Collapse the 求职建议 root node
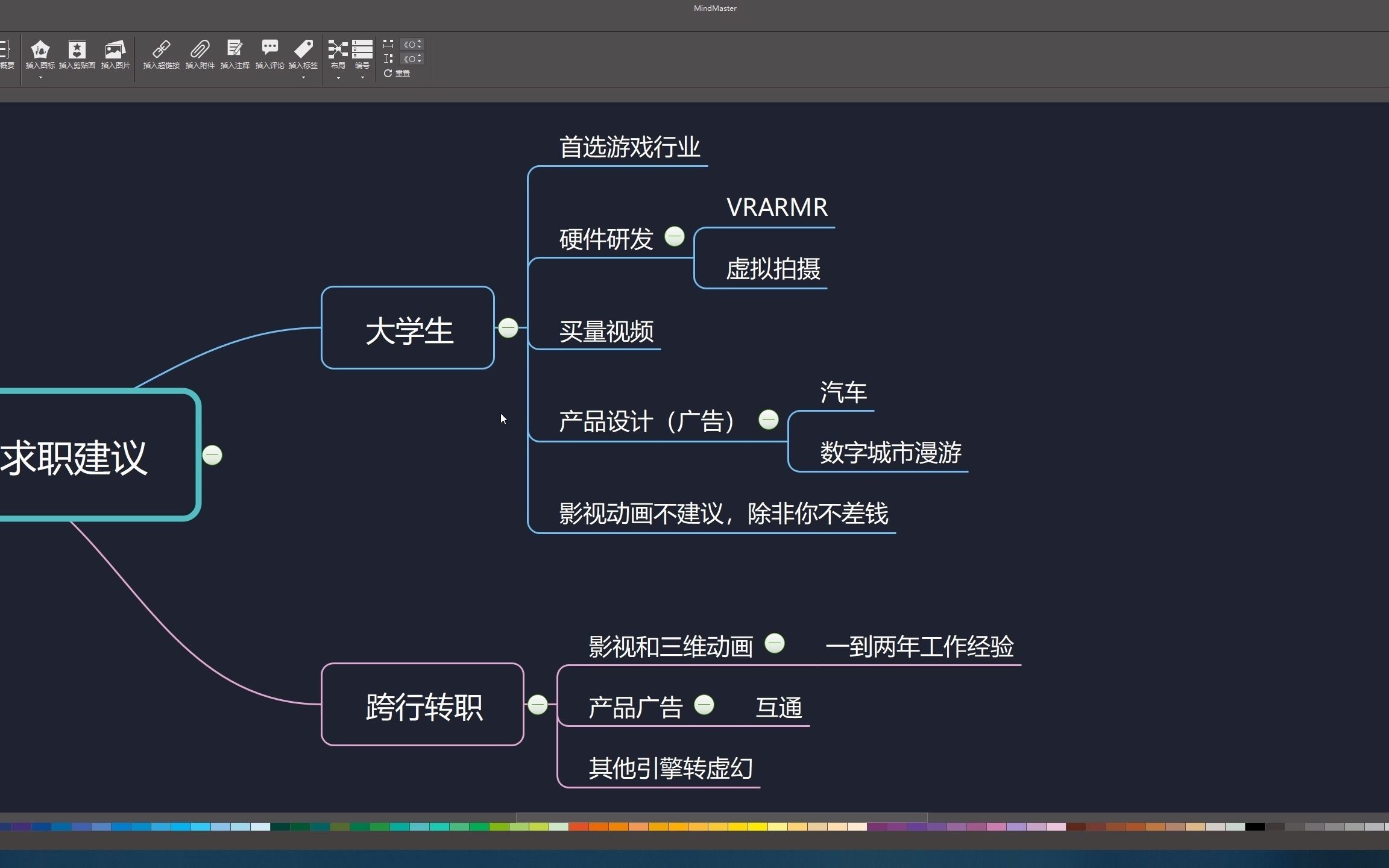 point(212,455)
